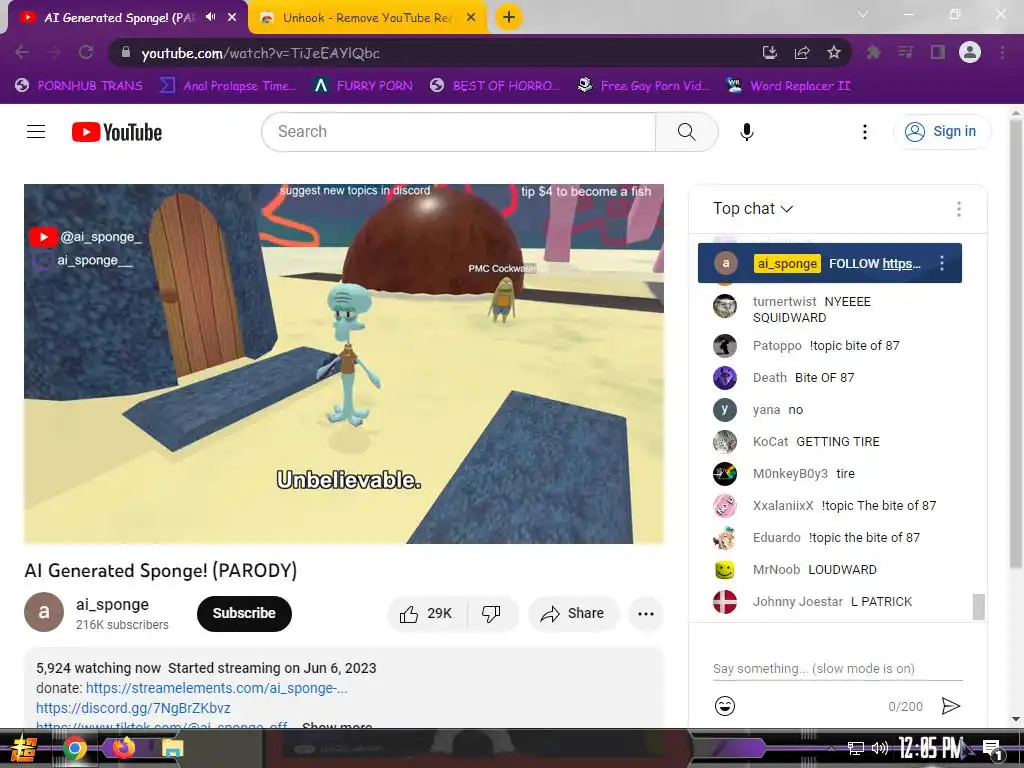Image resolution: width=1024 pixels, height=768 pixels.
Task: Open the chat emoji picker
Action: tap(725, 706)
